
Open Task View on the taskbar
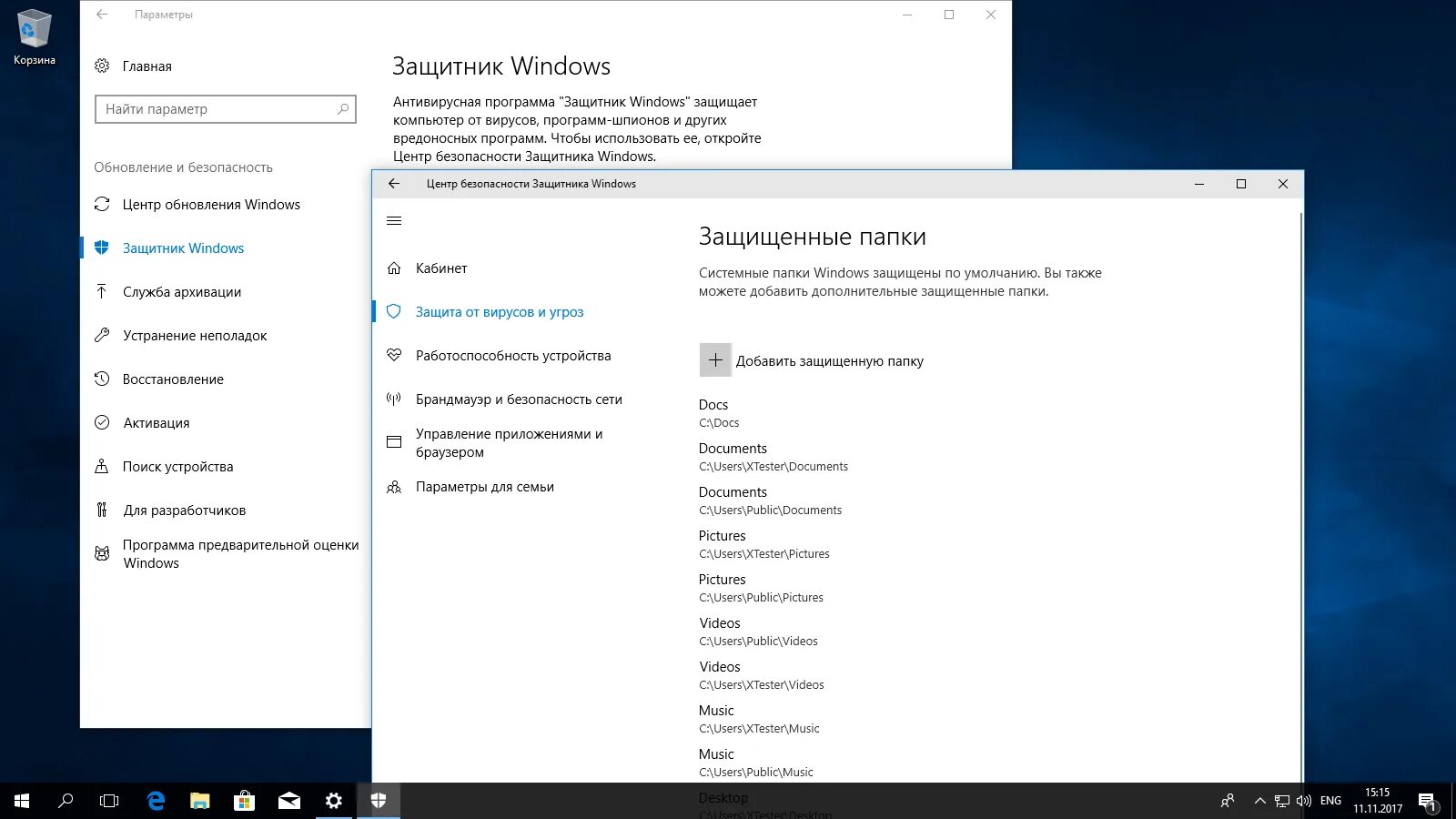[x=108, y=801]
